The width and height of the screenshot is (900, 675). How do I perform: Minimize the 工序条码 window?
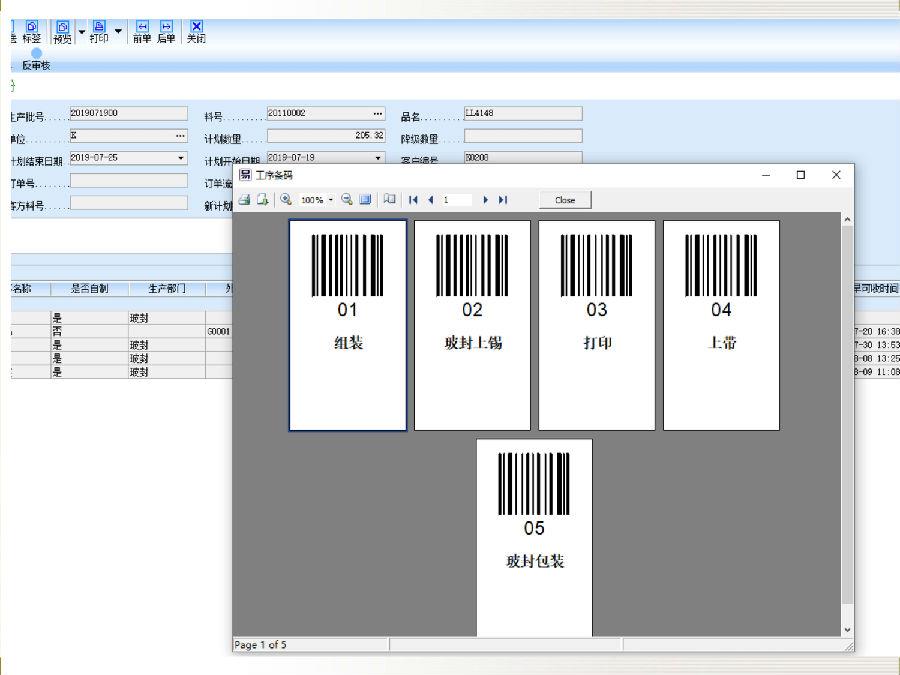click(x=766, y=175)
